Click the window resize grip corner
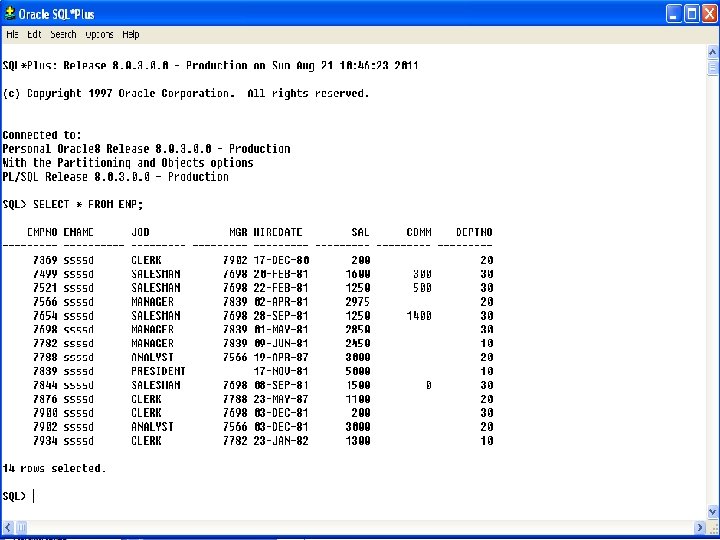Screen dimensions: 720x540 (713, 528)
